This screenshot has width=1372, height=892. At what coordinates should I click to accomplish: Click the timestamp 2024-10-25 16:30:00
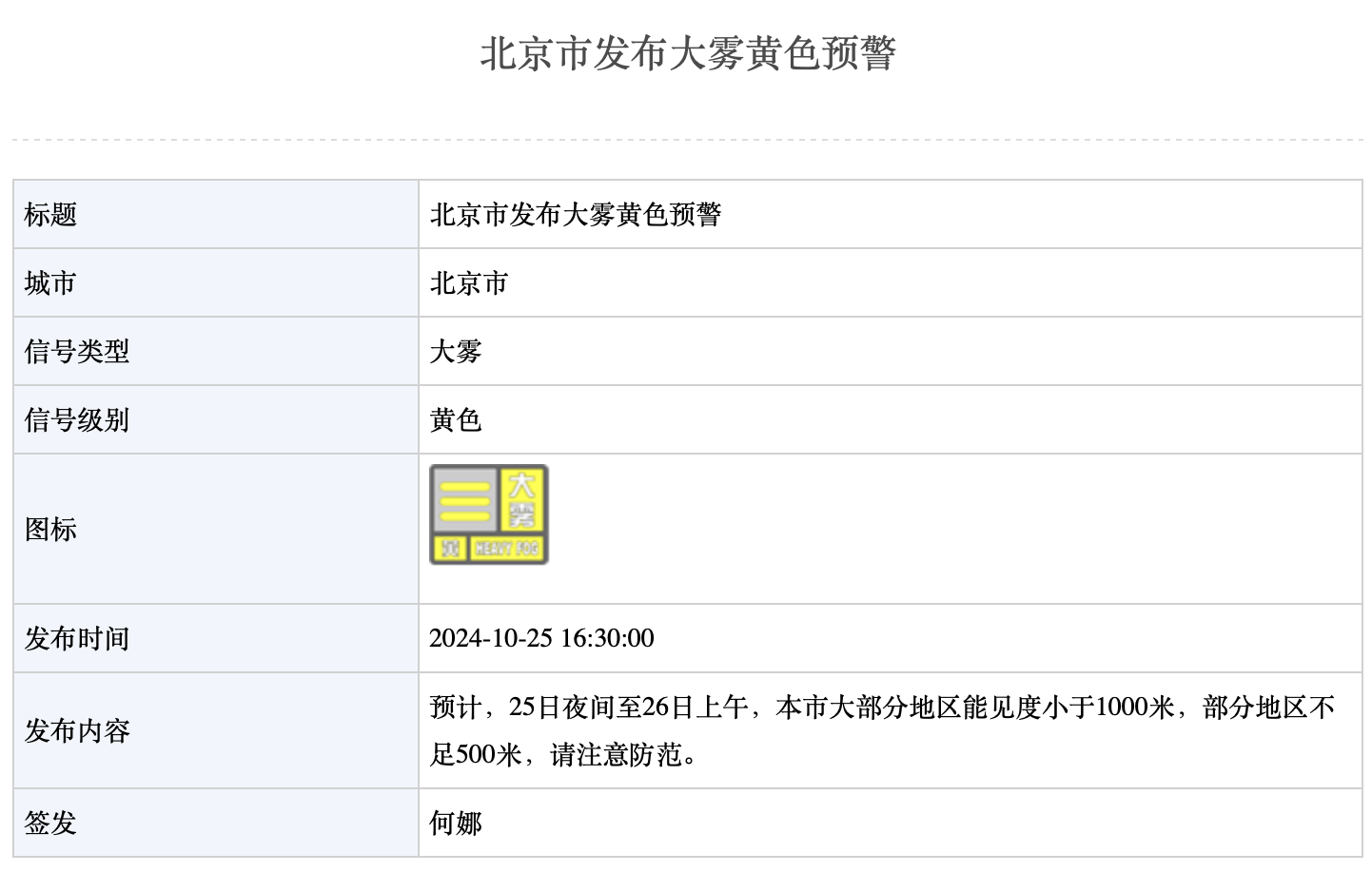(x=541, y=638)
